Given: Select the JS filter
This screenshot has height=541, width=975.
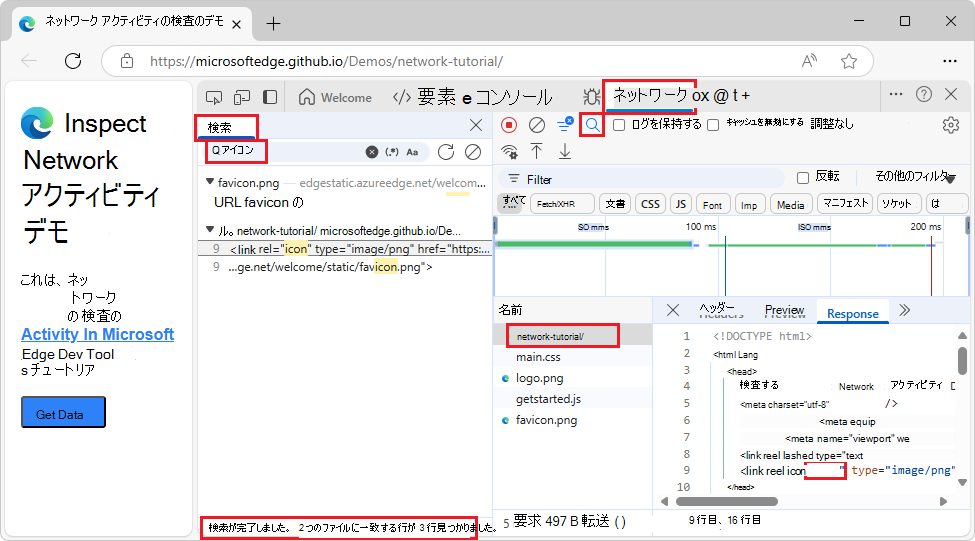Looking at the screenshot, I should pos(681,204).
